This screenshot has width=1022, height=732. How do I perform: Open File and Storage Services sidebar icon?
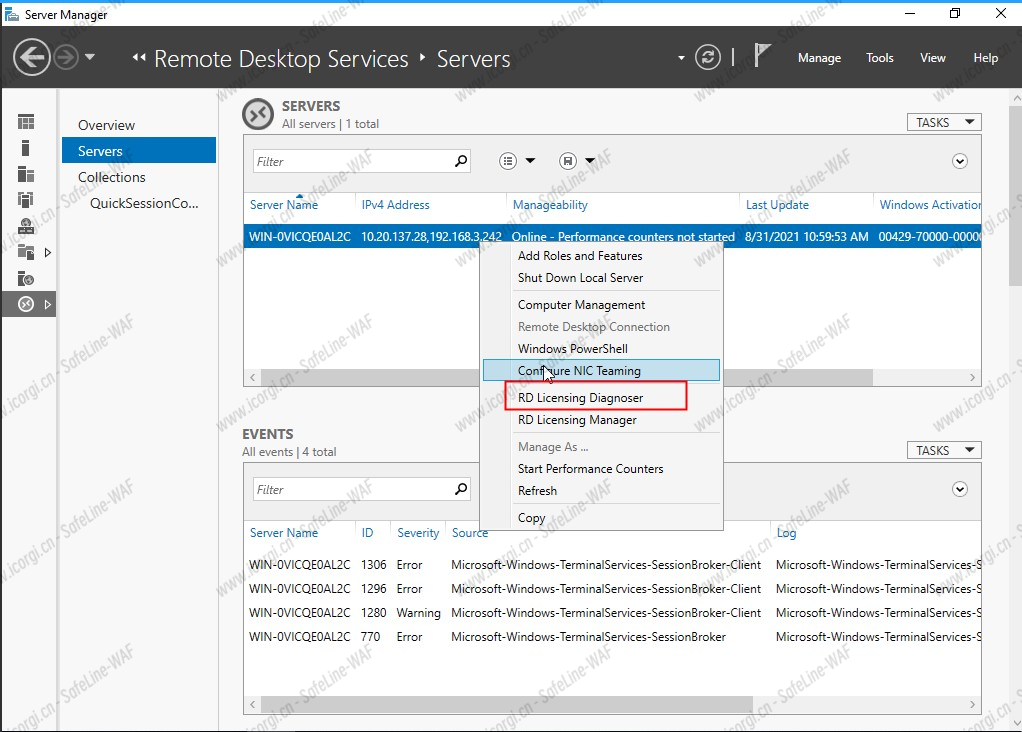[x=26, y=252]
